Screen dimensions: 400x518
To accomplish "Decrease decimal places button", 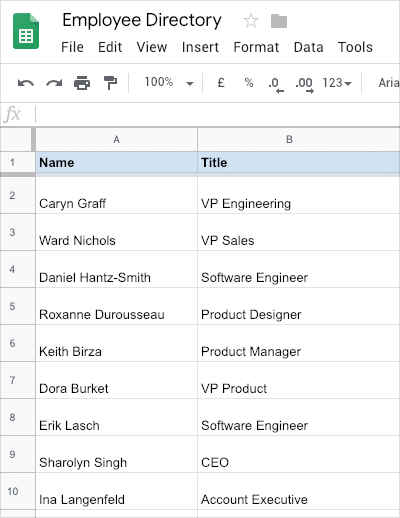I will coord(276,84).
